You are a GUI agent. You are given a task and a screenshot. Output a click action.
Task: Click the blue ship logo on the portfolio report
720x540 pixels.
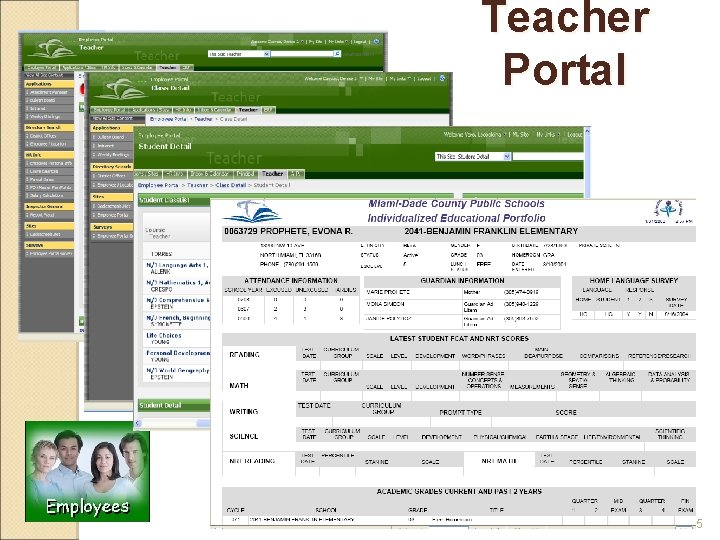point(252,212)
